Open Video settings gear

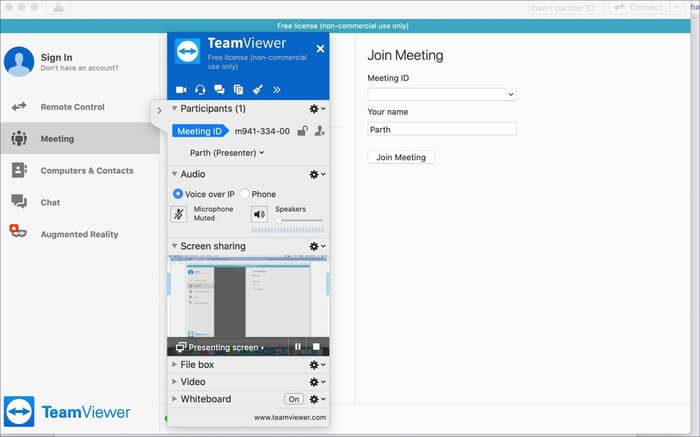point(317,382)
